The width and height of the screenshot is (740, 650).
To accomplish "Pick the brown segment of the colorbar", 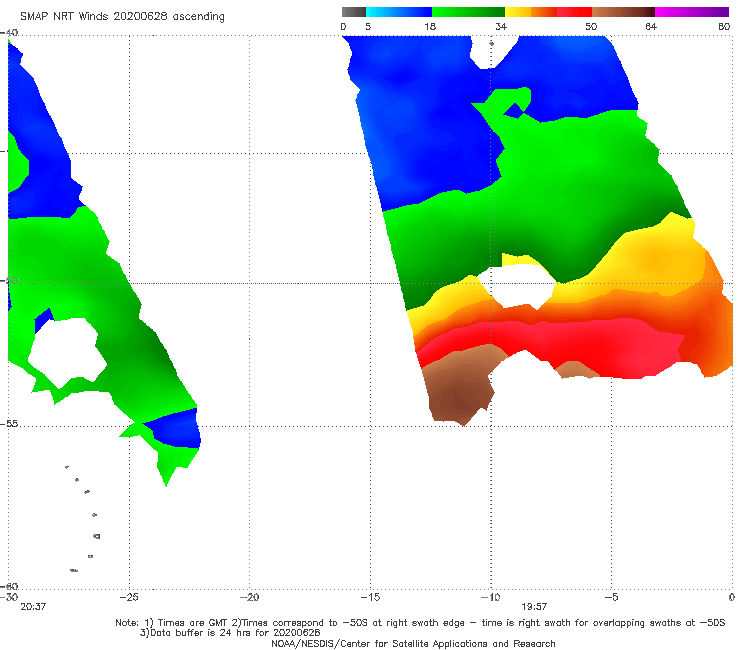I will coord(623,12).
